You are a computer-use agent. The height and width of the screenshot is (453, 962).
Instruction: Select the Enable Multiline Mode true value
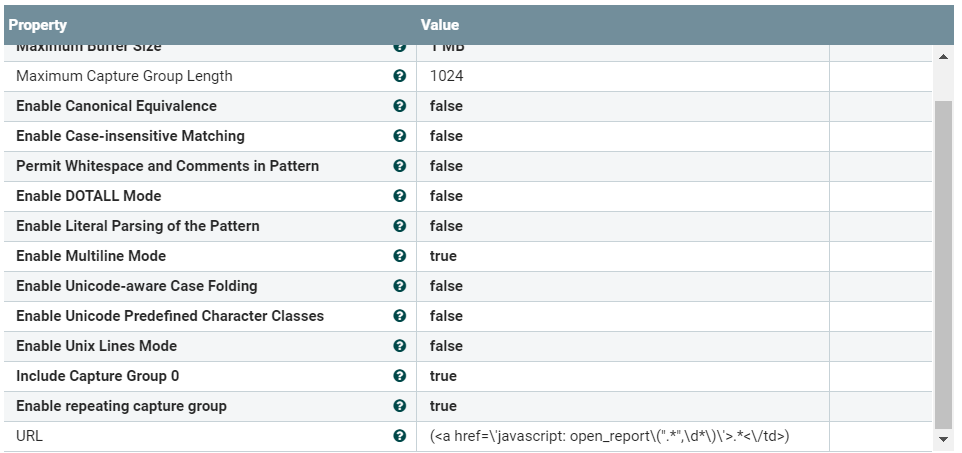[443, 256]
